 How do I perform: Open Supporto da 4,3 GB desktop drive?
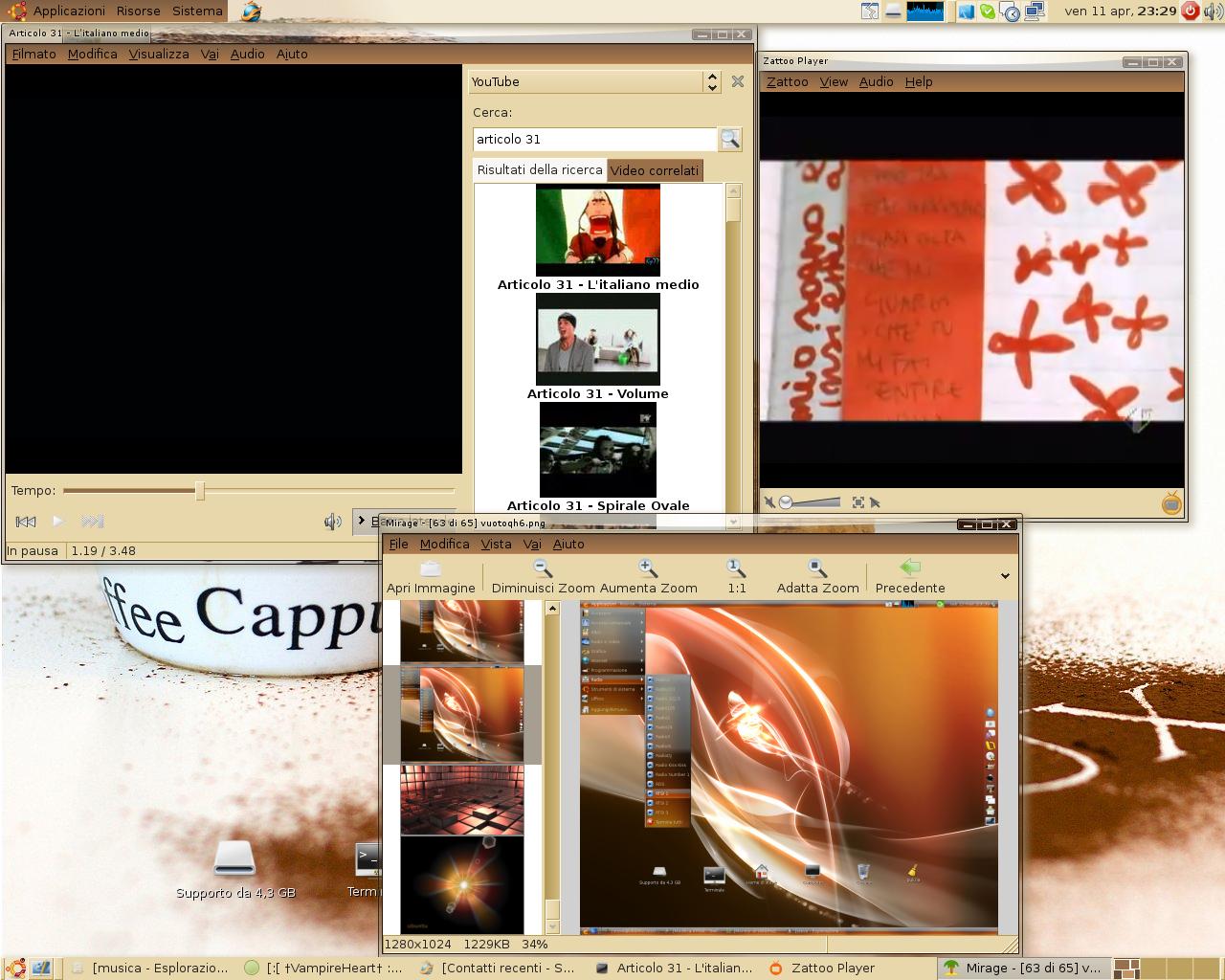[x=235, y=869]
